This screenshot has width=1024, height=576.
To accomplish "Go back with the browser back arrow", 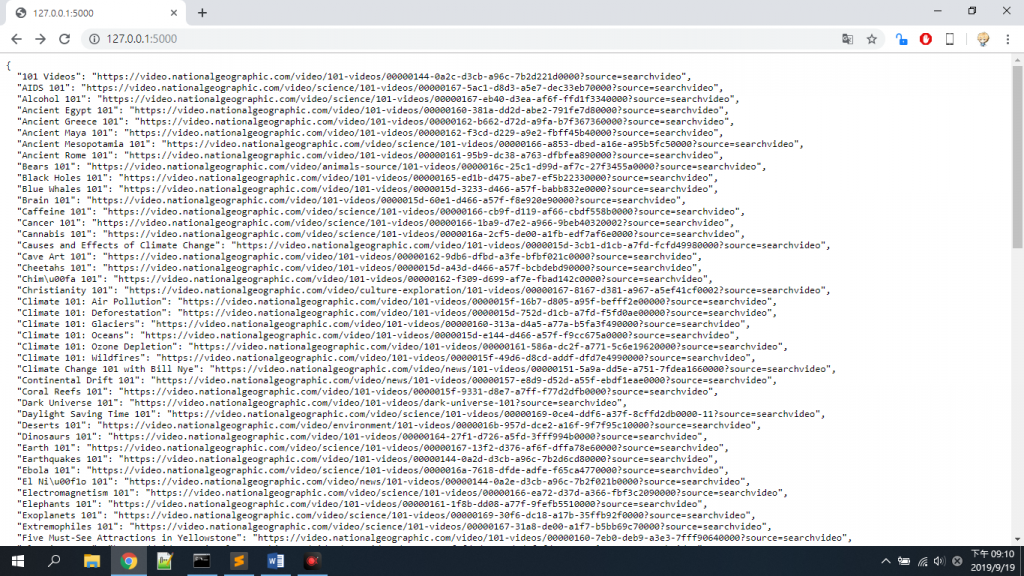I will [16, 39].
